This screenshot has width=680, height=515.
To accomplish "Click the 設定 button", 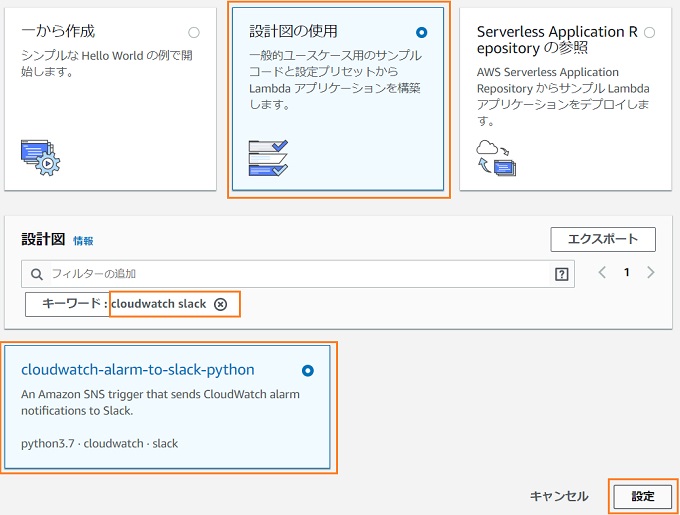I will [x=643, y=496].
